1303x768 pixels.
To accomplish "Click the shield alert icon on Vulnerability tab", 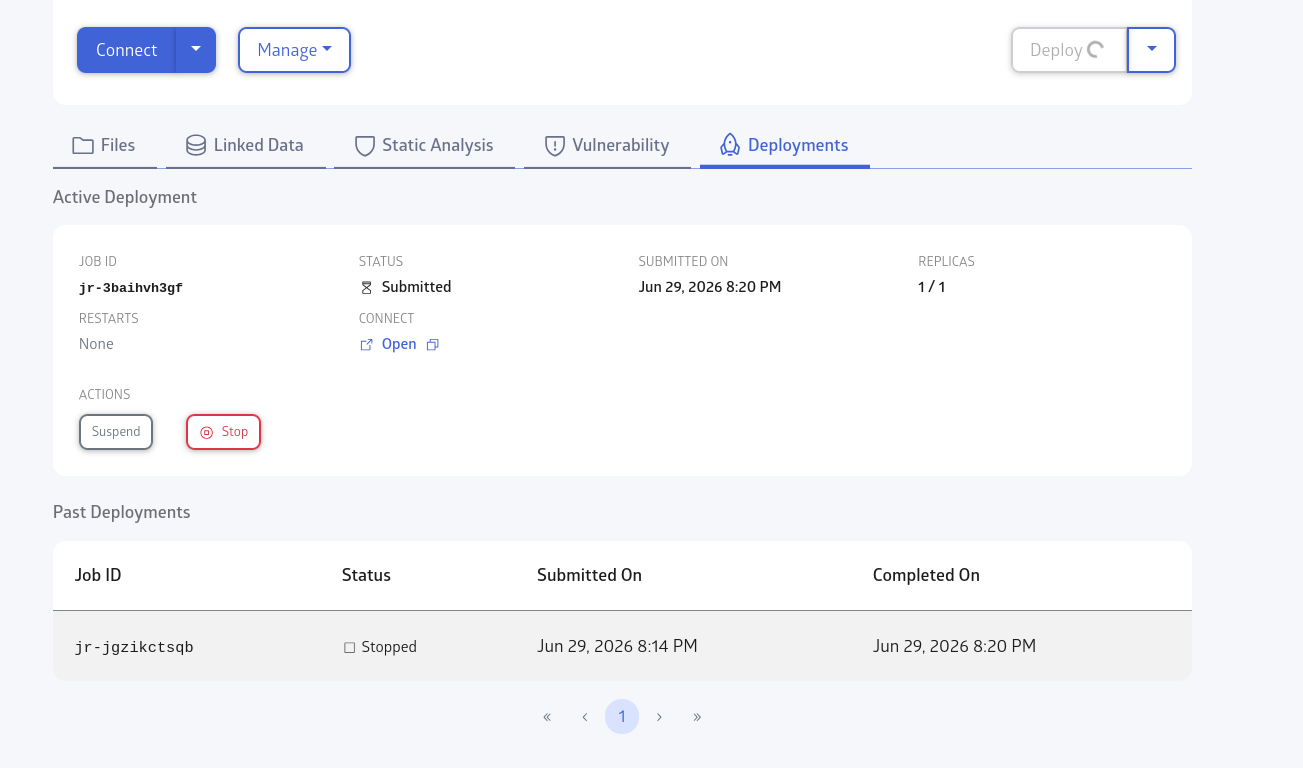I will point(555,146).
